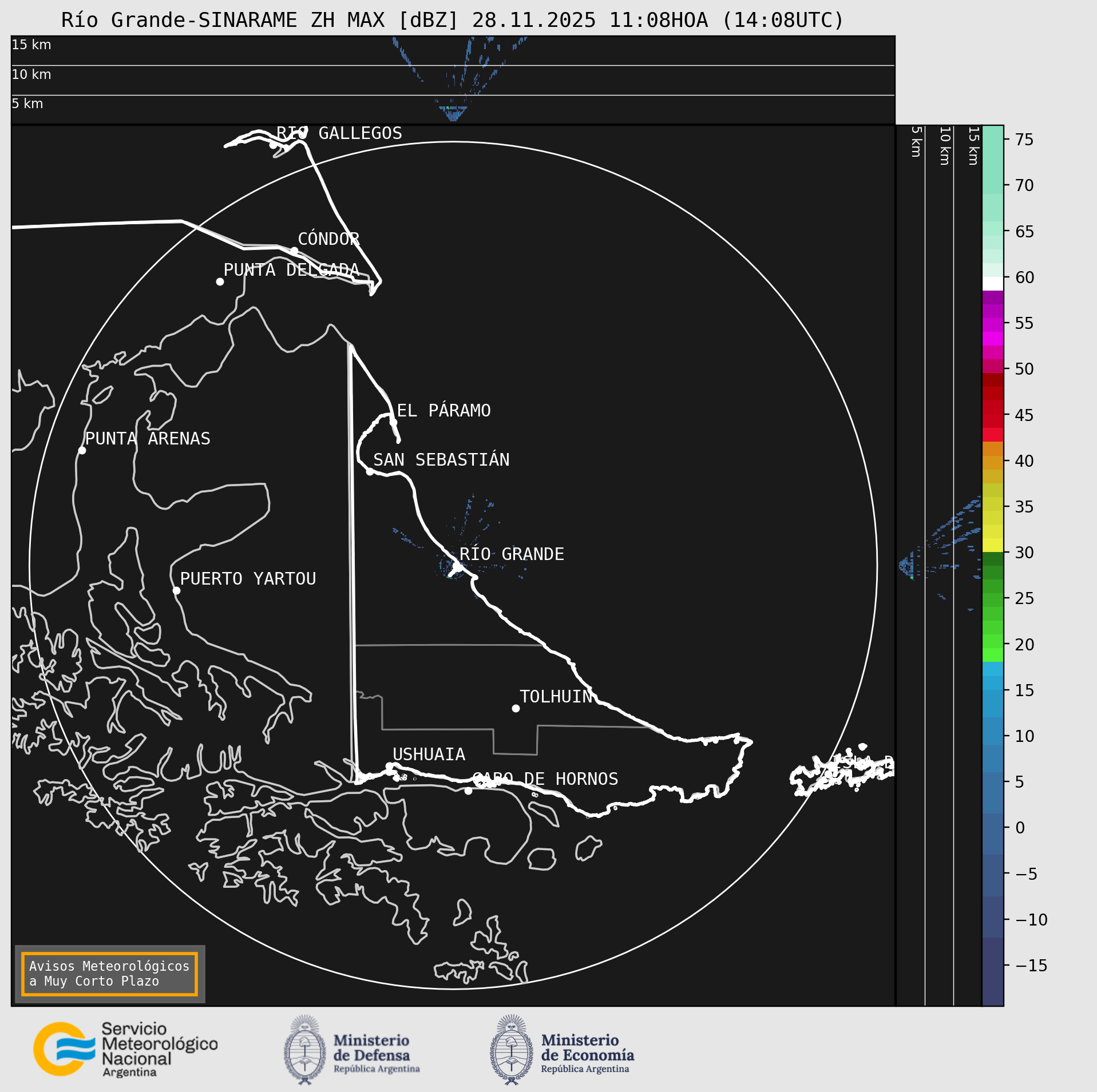1097x1092 pixels.
Task: Click the USHUAIA label
Action: (429, 755)
